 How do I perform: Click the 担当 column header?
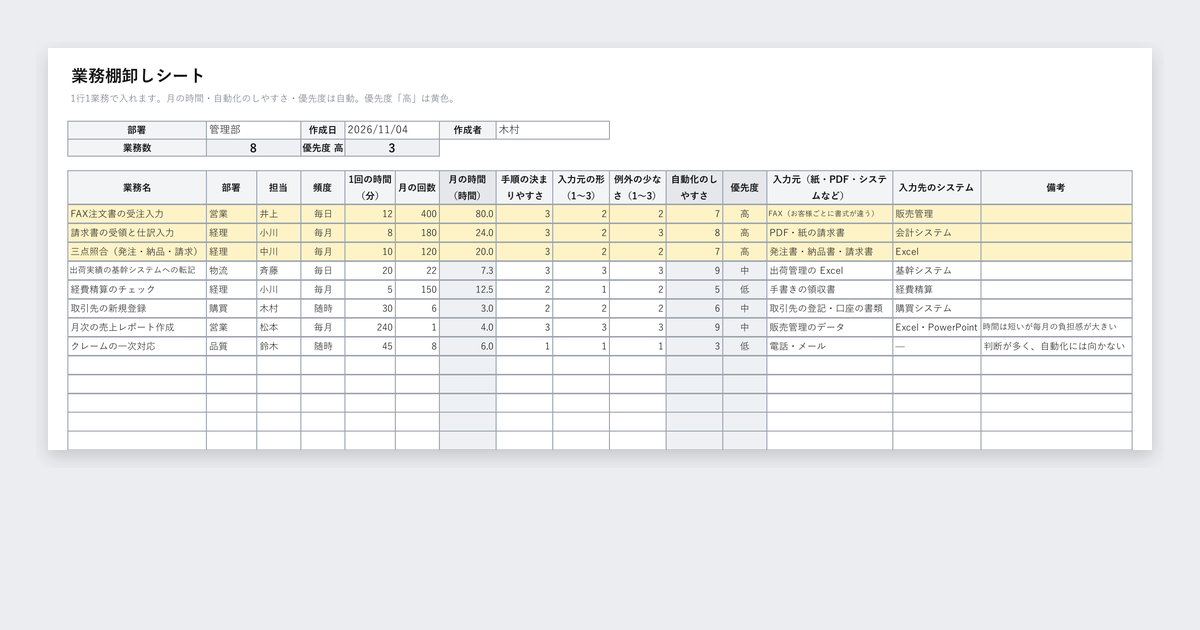[278, 187]
